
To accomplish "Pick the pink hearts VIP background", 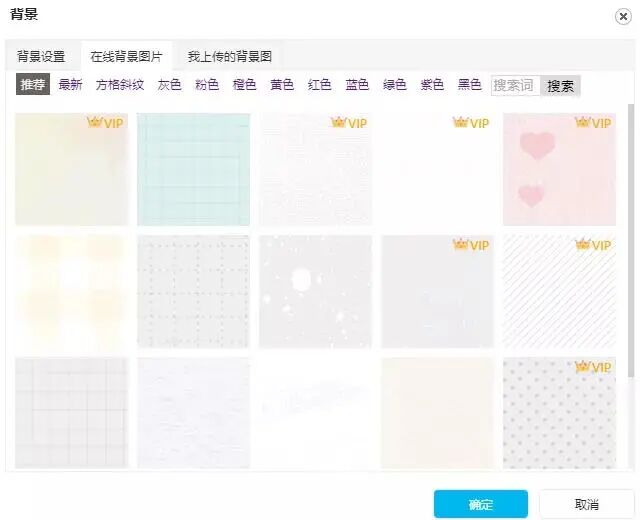I will pos(559,169).
